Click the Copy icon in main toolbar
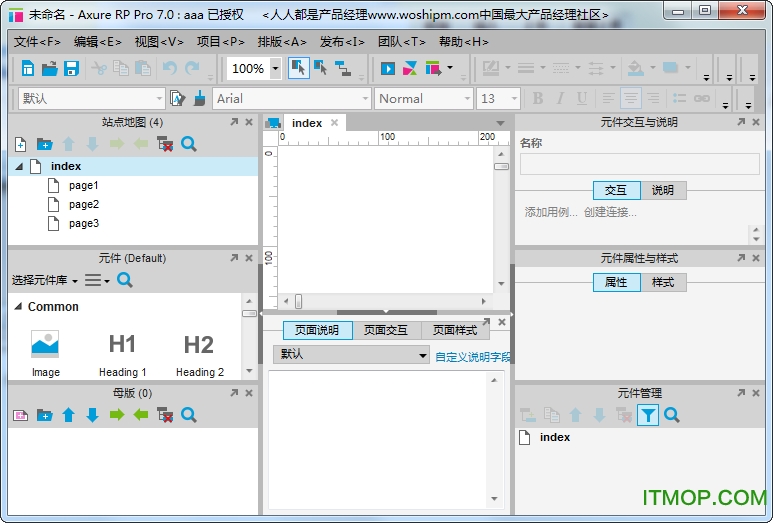 (x=121, y=68)
